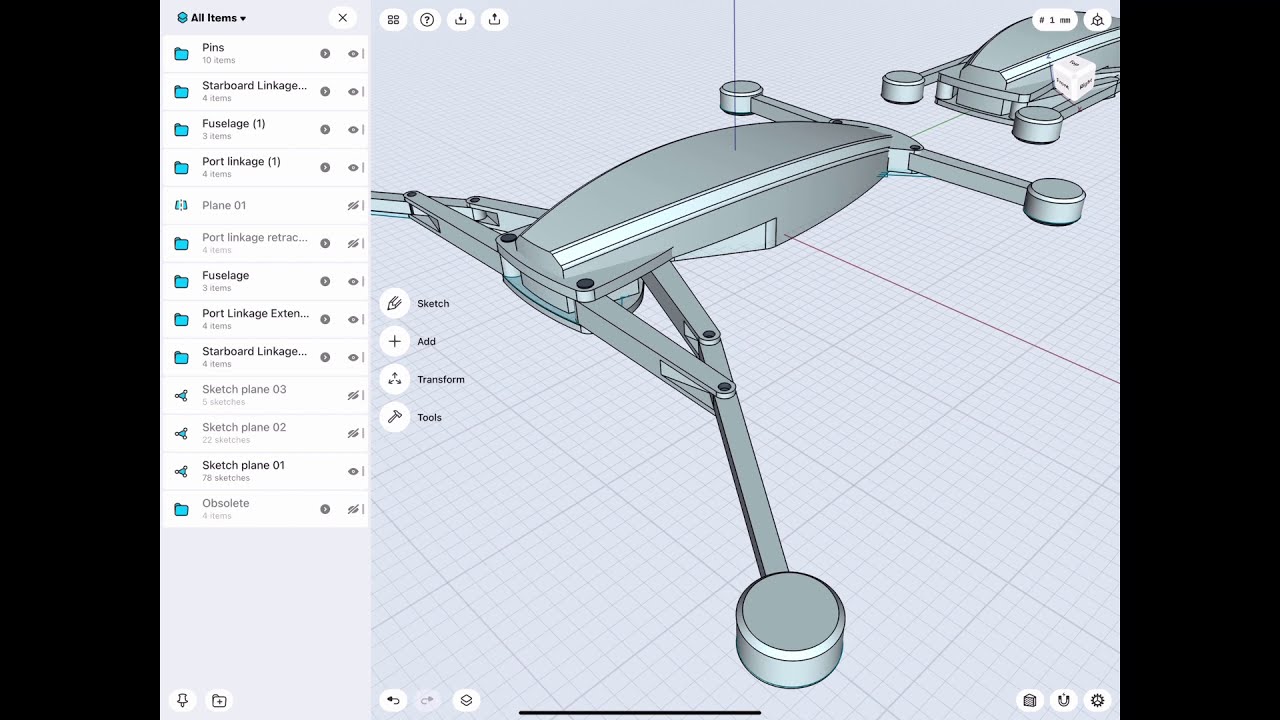Expand the Pins folder arrow
The width and height of the screenshot is (1280, 720).
[325, 54]
